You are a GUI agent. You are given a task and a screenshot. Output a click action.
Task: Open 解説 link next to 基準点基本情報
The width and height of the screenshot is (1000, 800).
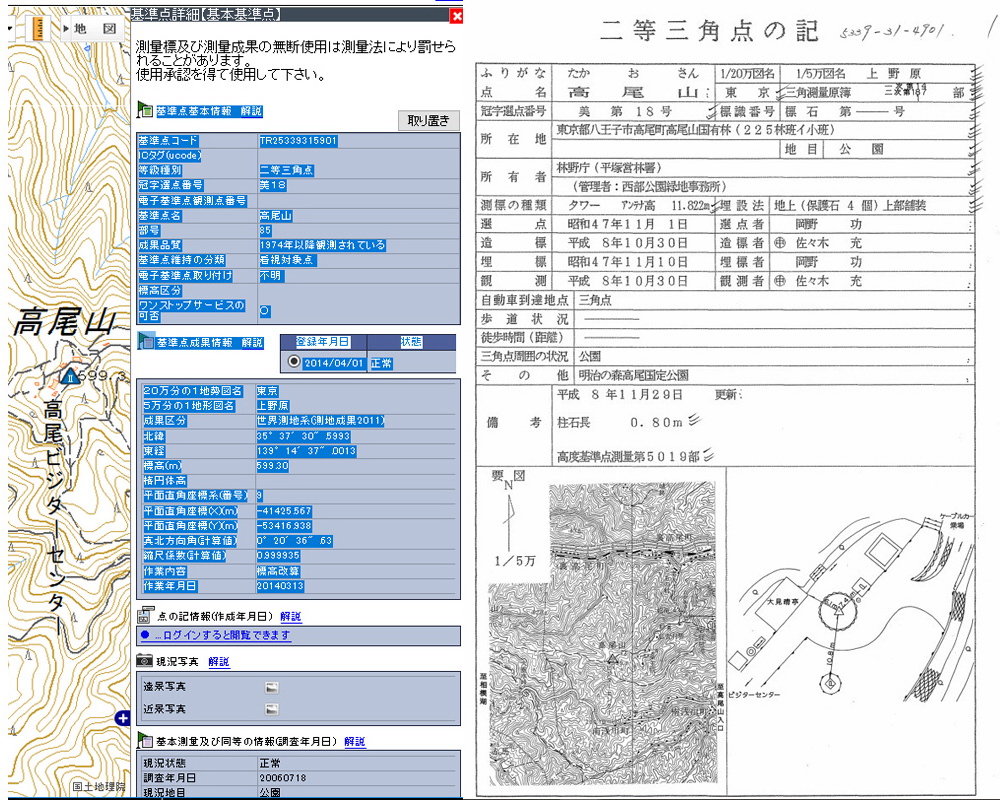[252, 112]
